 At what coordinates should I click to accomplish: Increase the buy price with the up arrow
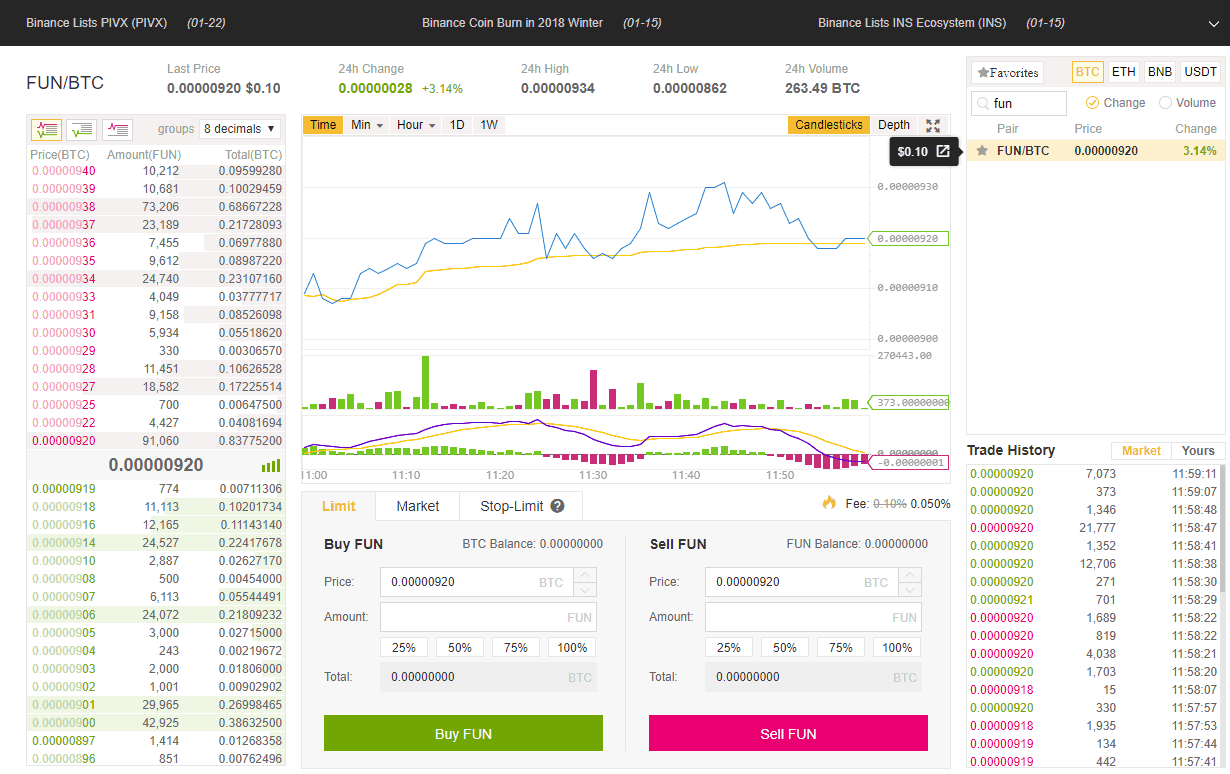point(585,575)
